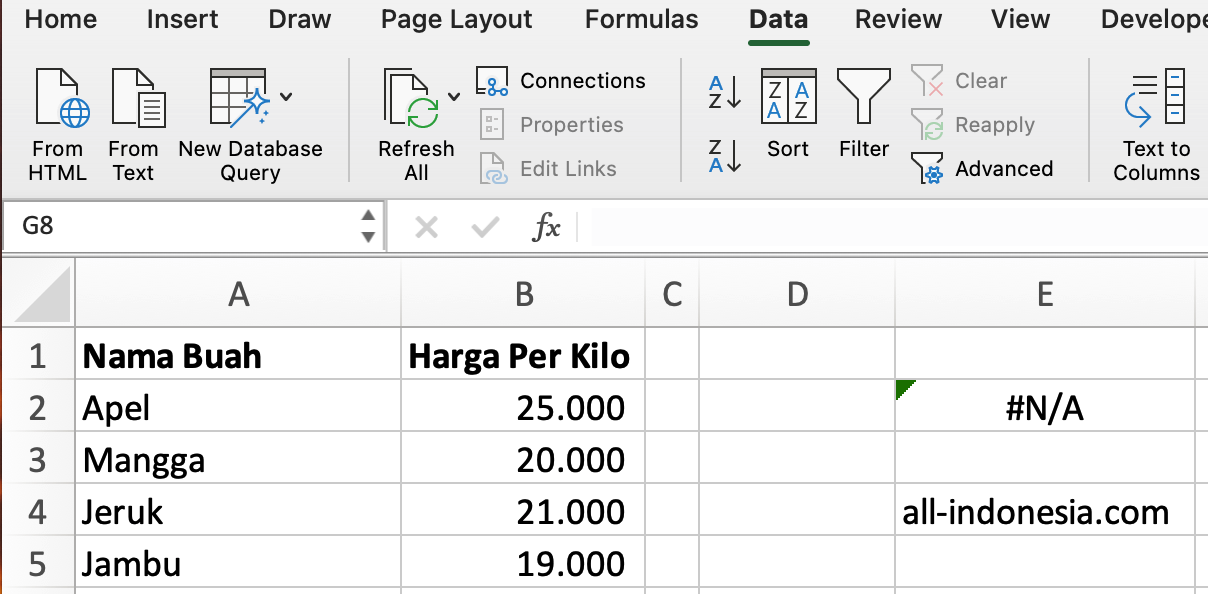Sort descending Z to A
This screenshot has width=1208, height=594.
tap(725, 157)
